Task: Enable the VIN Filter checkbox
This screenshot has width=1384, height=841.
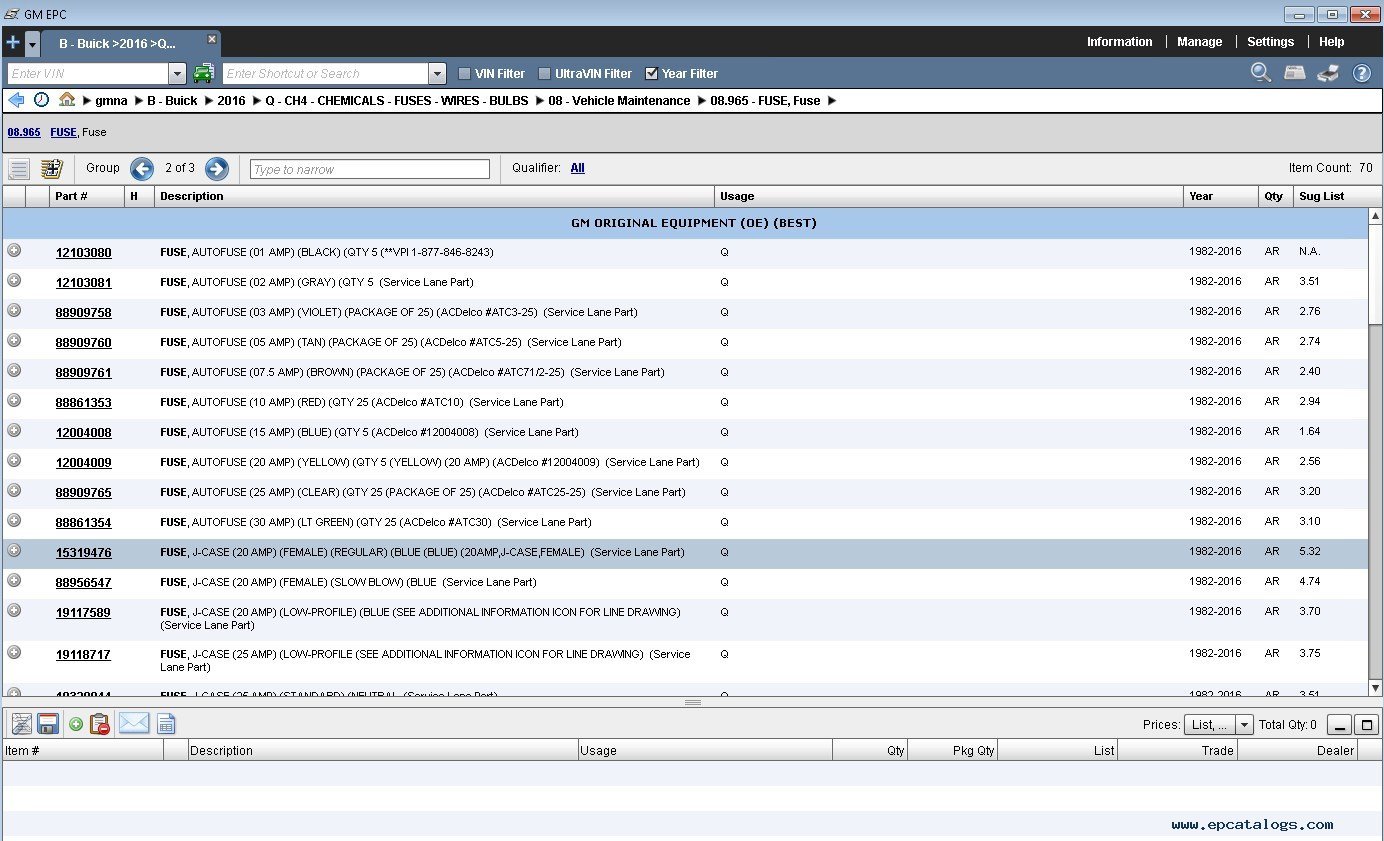Action: [x=464, y=74]
